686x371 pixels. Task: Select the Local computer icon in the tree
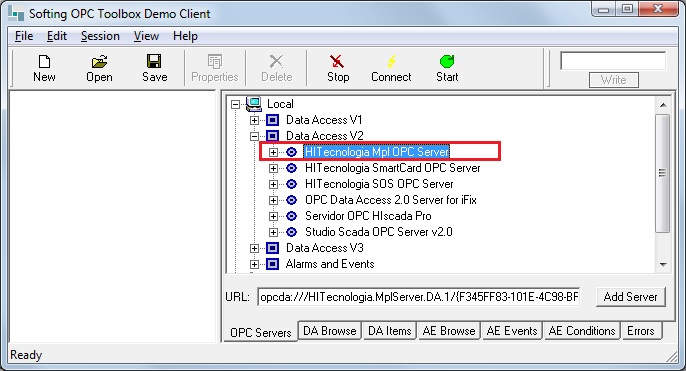tap(254, 104)
